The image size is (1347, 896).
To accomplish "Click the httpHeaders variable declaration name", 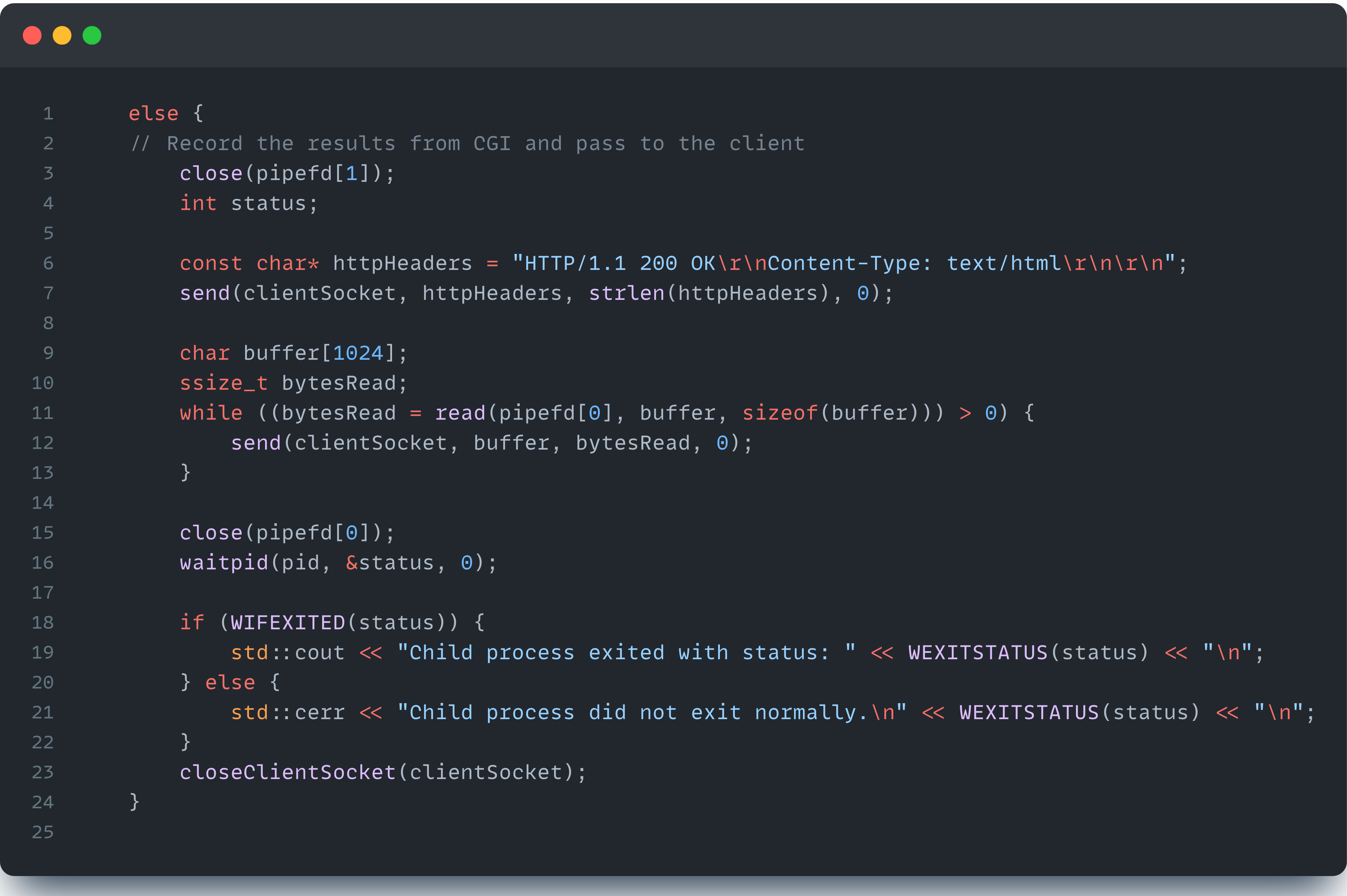I will [402, 263].
